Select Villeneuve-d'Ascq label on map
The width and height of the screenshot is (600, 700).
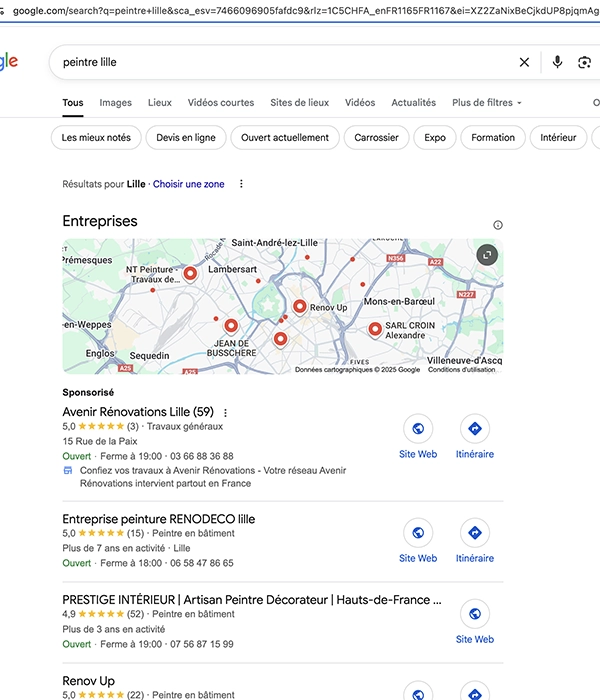coord(464,360)
